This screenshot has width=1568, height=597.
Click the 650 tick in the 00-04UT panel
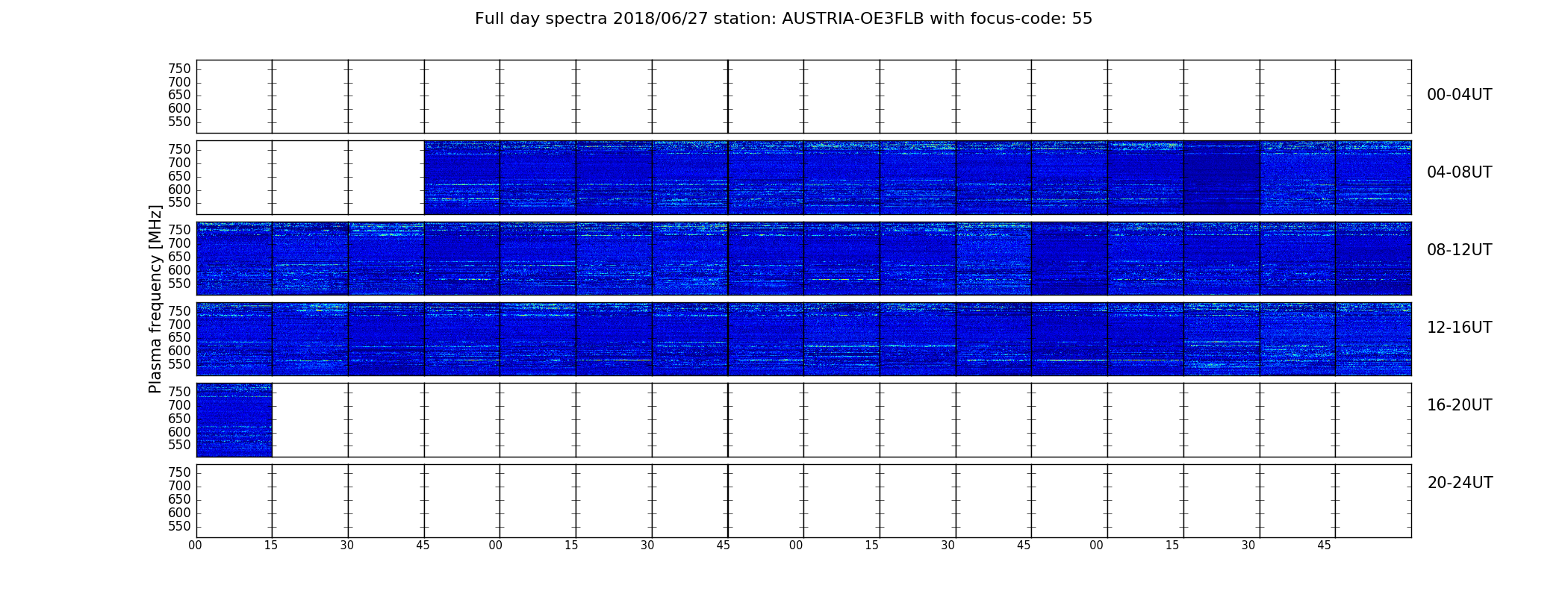coord(179,95)
